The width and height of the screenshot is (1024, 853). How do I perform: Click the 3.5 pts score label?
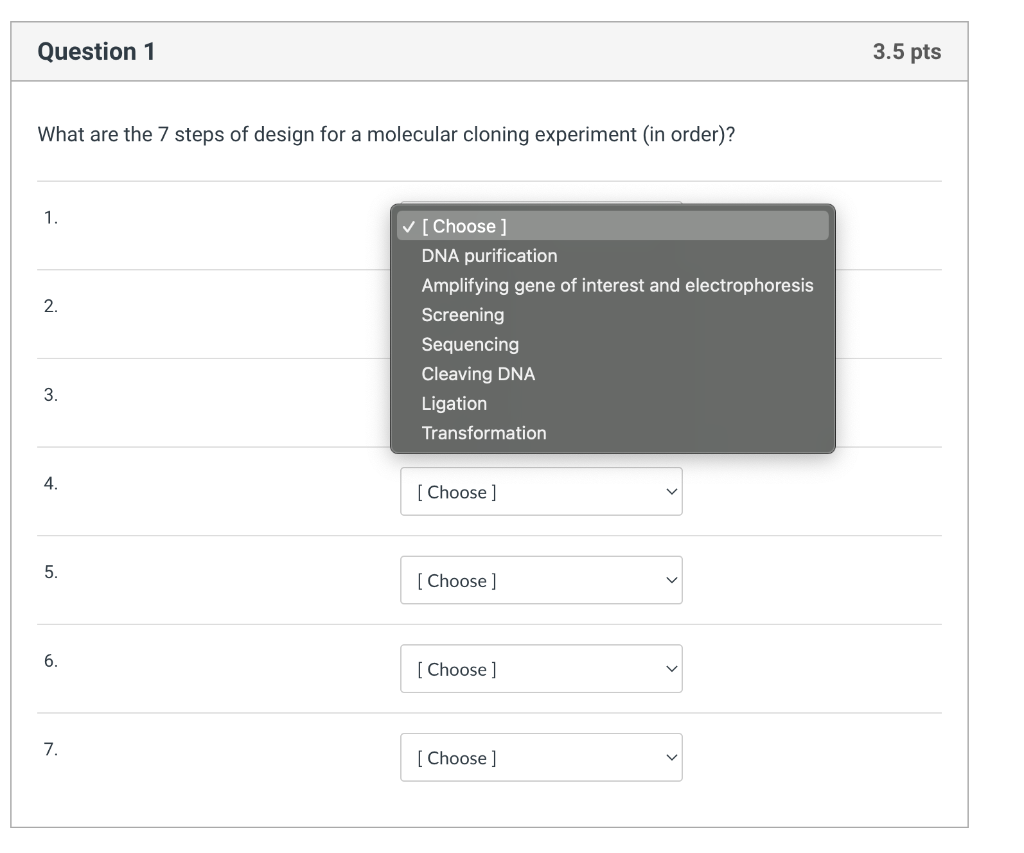906,52
